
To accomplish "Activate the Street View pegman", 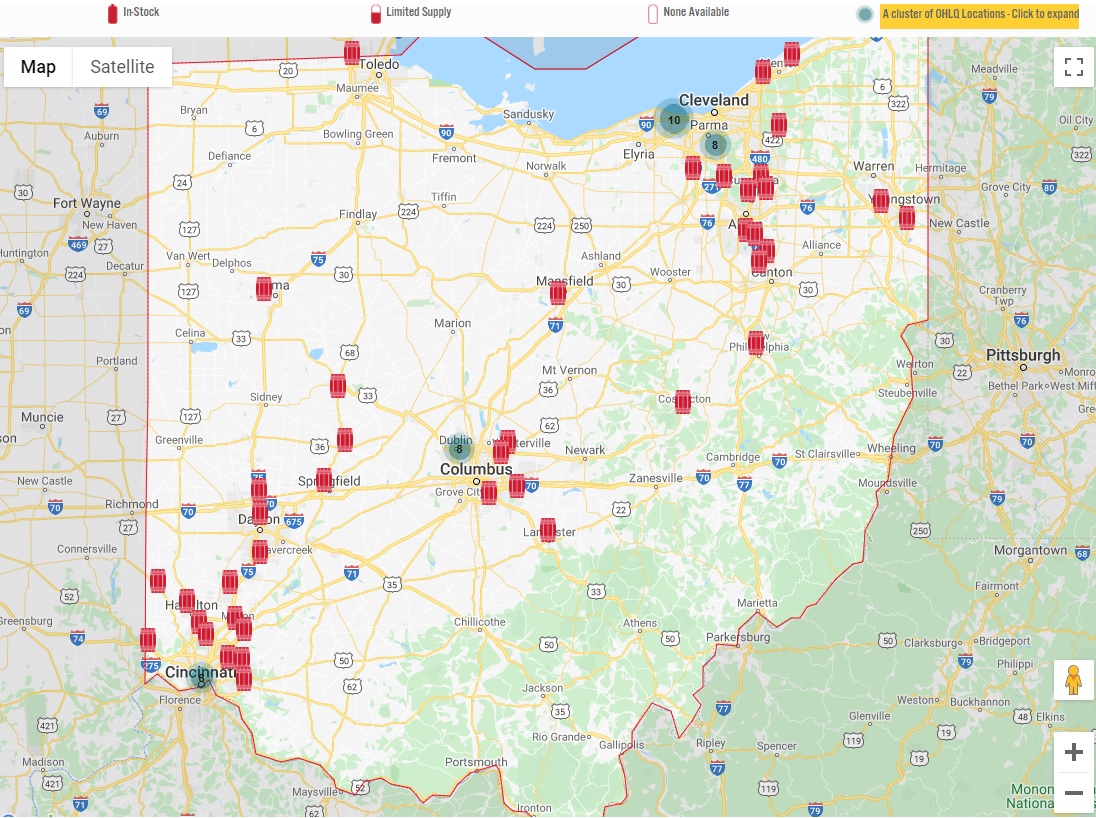I will tap(1073, 680).
